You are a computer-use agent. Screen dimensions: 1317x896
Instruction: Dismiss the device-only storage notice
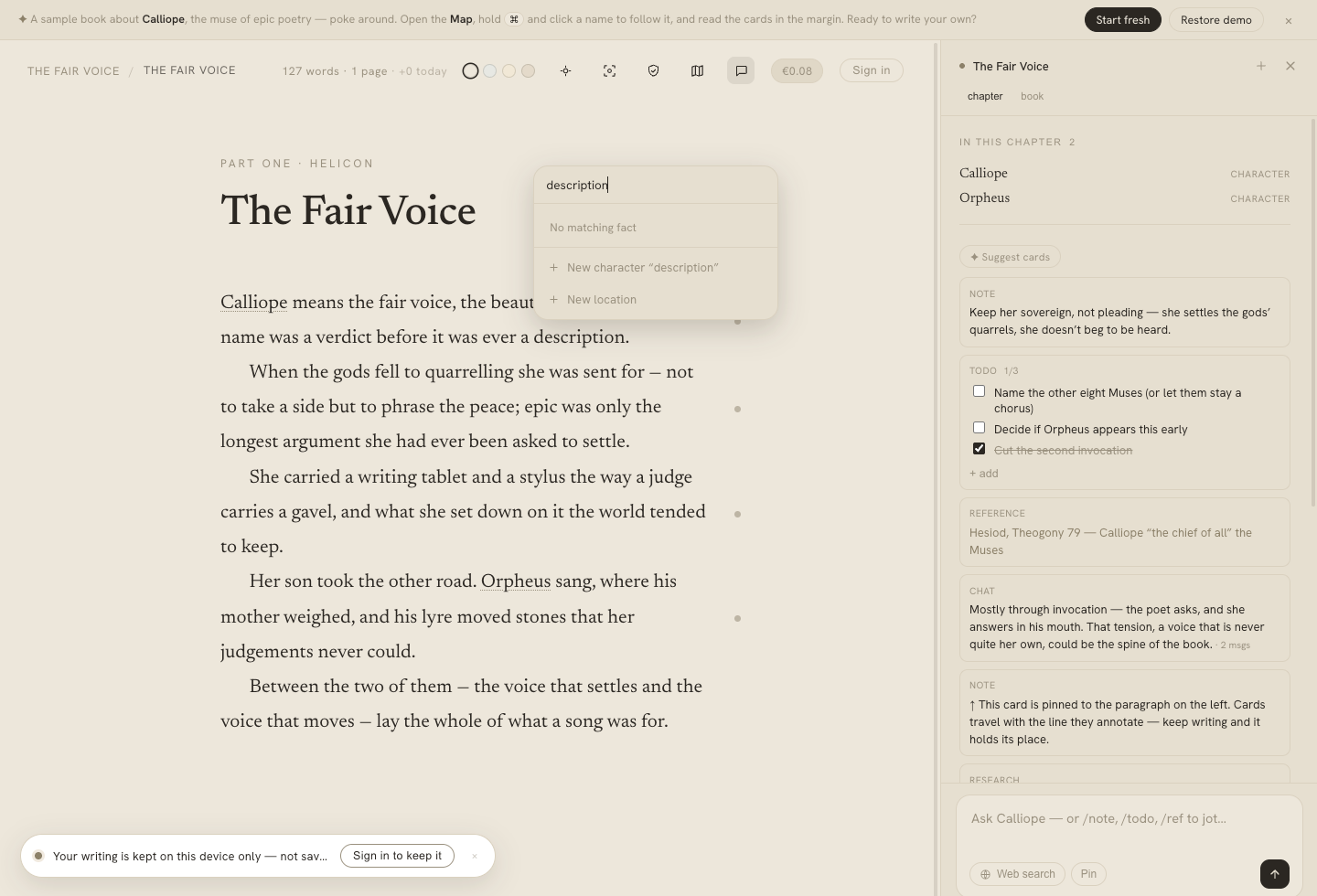475,856
